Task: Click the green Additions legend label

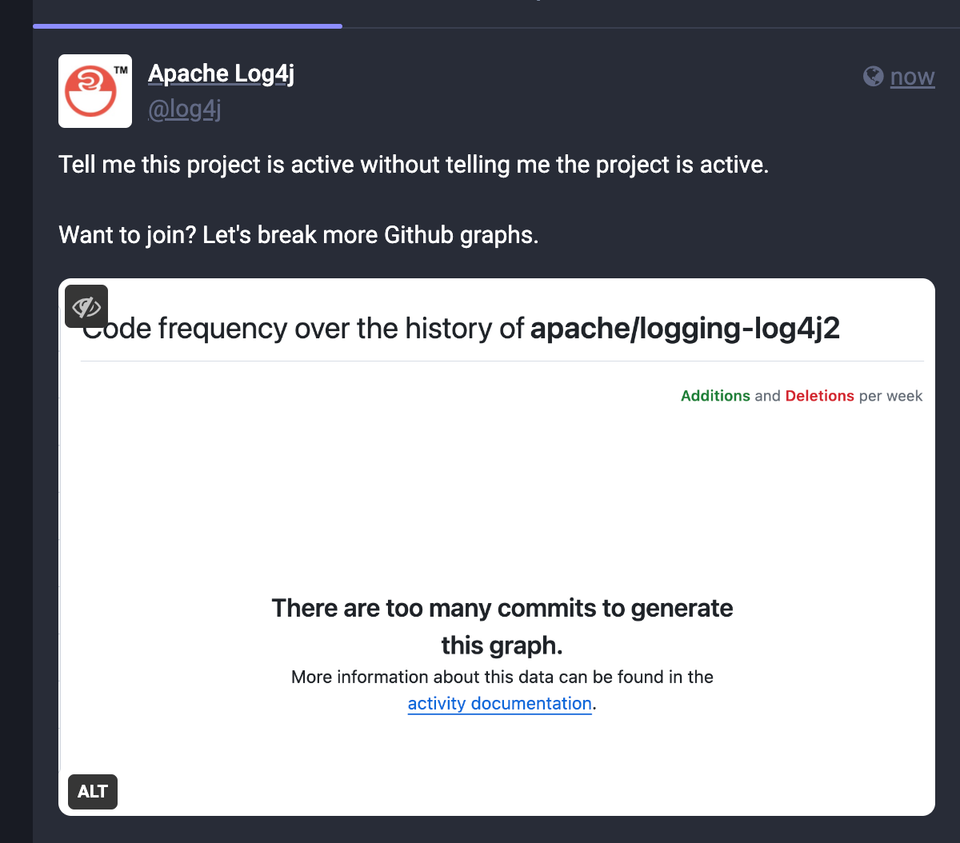Action: (715, 396)
